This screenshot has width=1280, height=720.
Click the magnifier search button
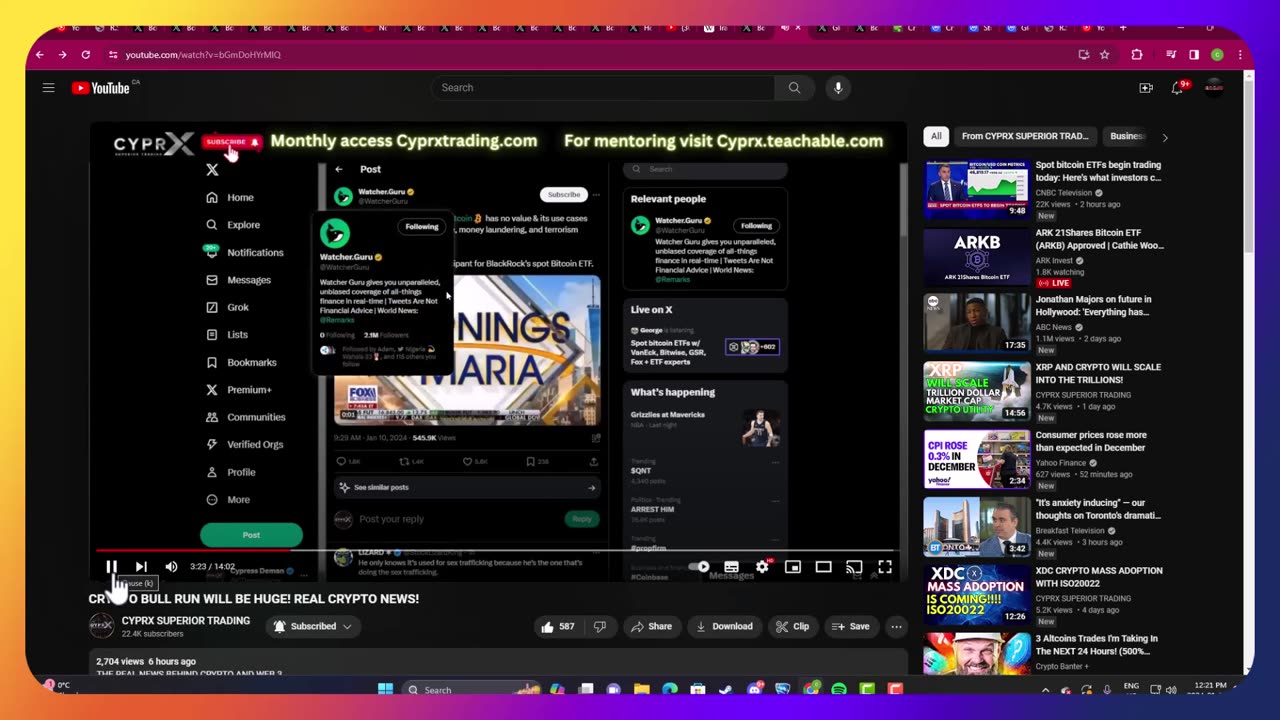(794, 88)
